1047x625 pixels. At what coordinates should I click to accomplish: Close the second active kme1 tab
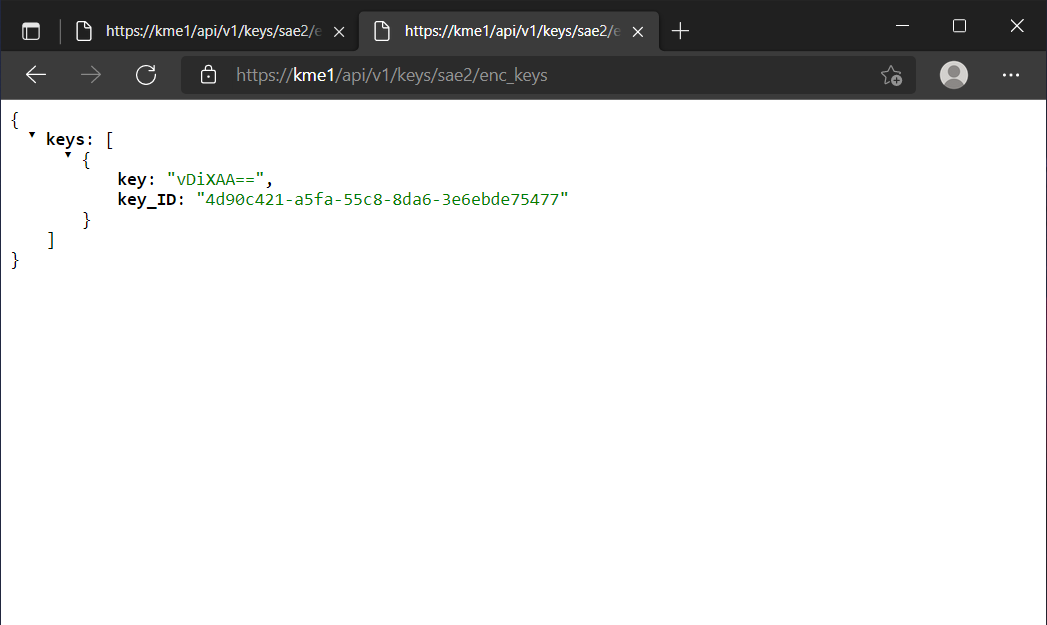coord(638,31)
